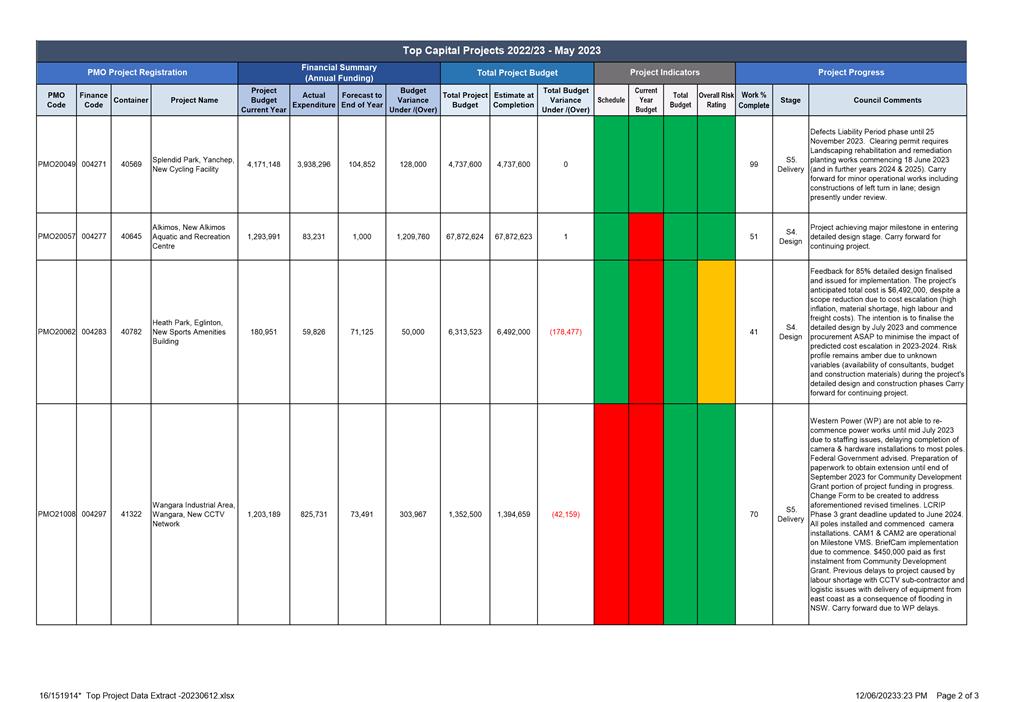The image size is (1016, 702).
Task: Click project name Splendid Park, Yanchep, New Cycling Facility
Action: click(193, 165)
